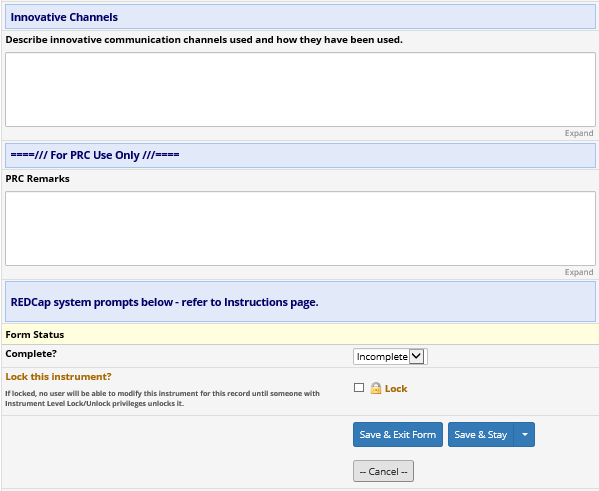Expand the PRC Remarks text box
Image resolution: width=599 pixels, height=491 pixels.
coord(579,272)
